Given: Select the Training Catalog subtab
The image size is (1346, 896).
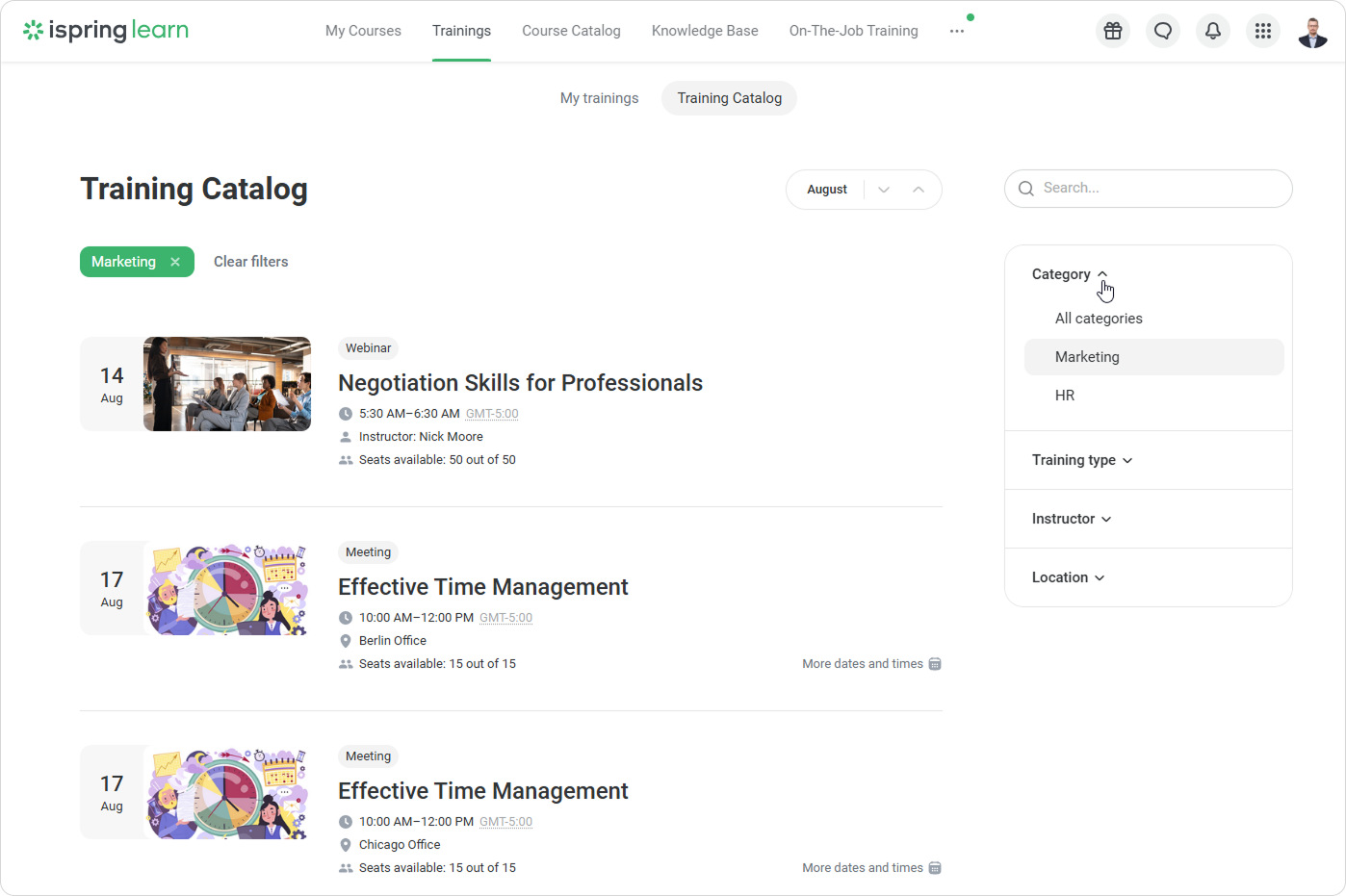Looking at the screenshot, I should click(x=729, y=98).
